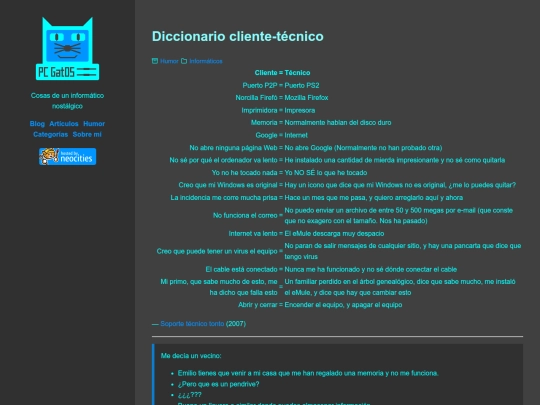Viewport: 540px width, 405px height.
Task: Click bullet ¿Pero que es un pendrive?
Action: (x=218, y=384)
